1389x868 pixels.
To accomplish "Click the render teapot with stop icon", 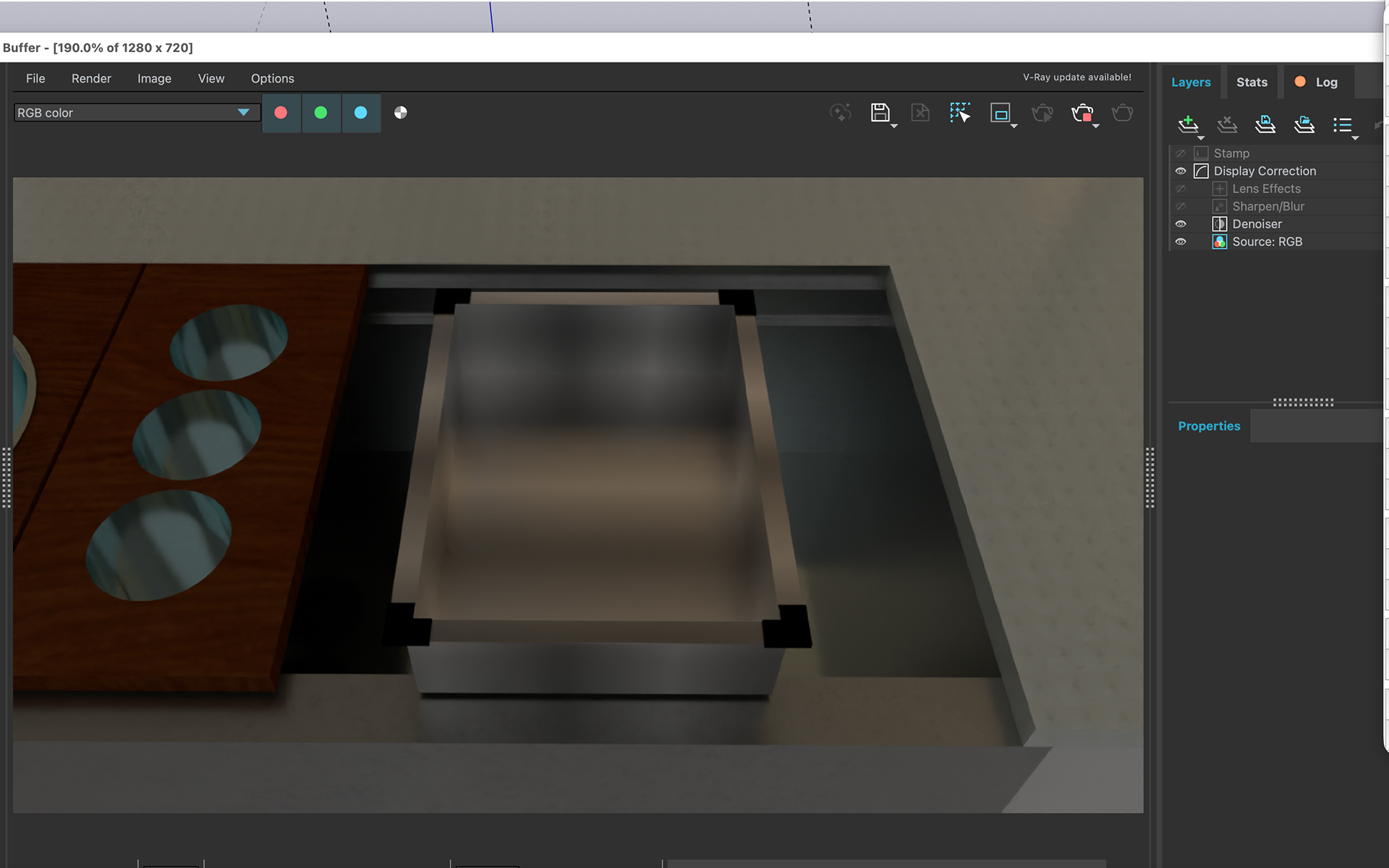I will pos(1082,113).
